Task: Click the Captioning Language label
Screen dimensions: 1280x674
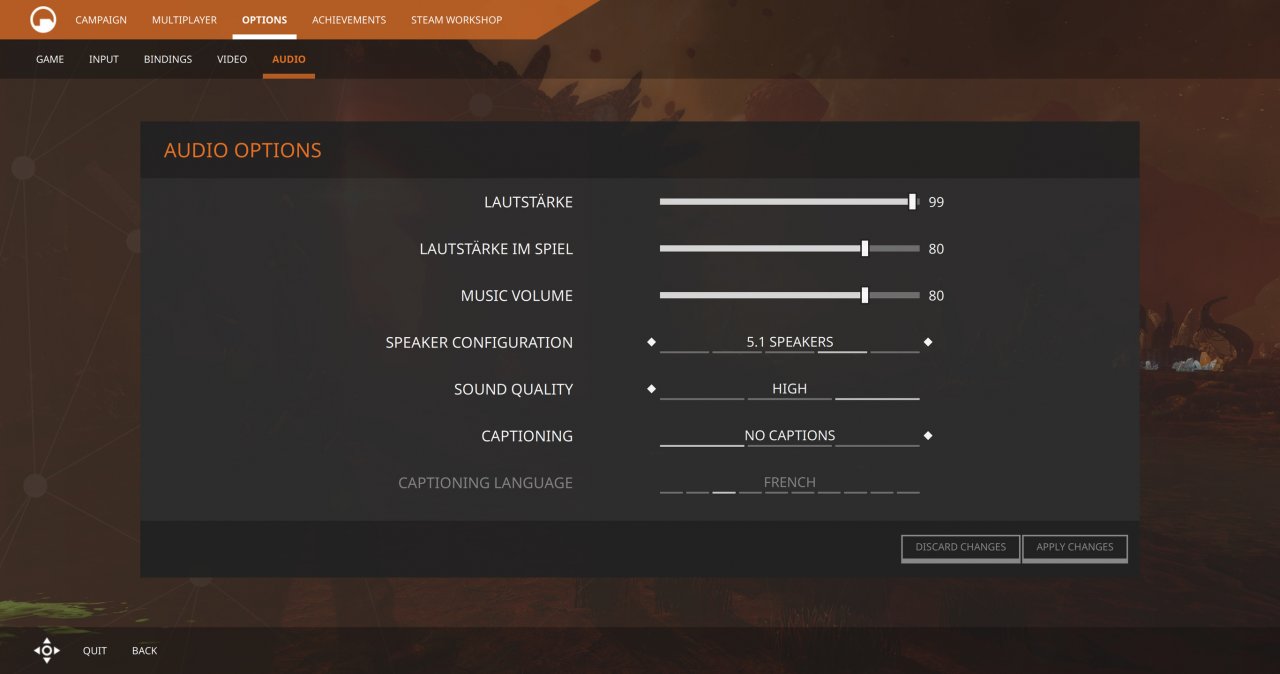Action: (486, 483)
